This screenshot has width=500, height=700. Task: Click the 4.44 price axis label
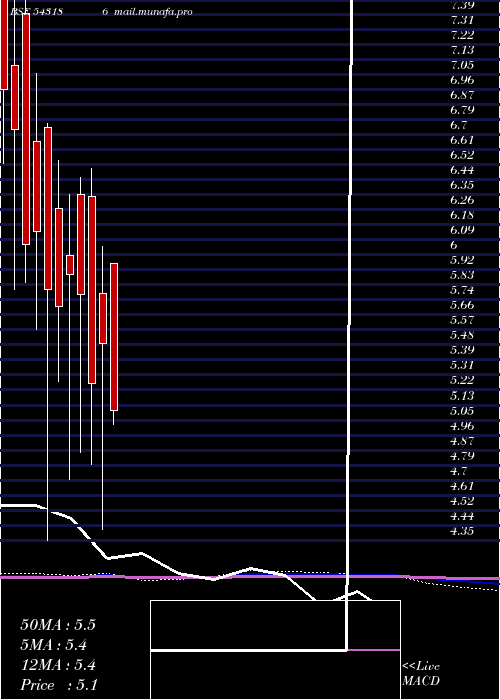[462, 516]
